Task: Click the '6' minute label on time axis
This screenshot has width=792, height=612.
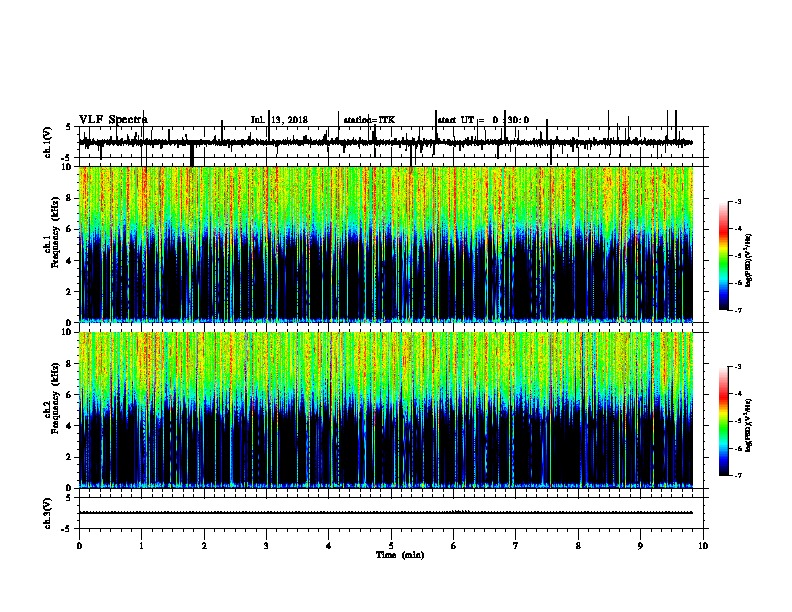Action: [x=454, y=546]
